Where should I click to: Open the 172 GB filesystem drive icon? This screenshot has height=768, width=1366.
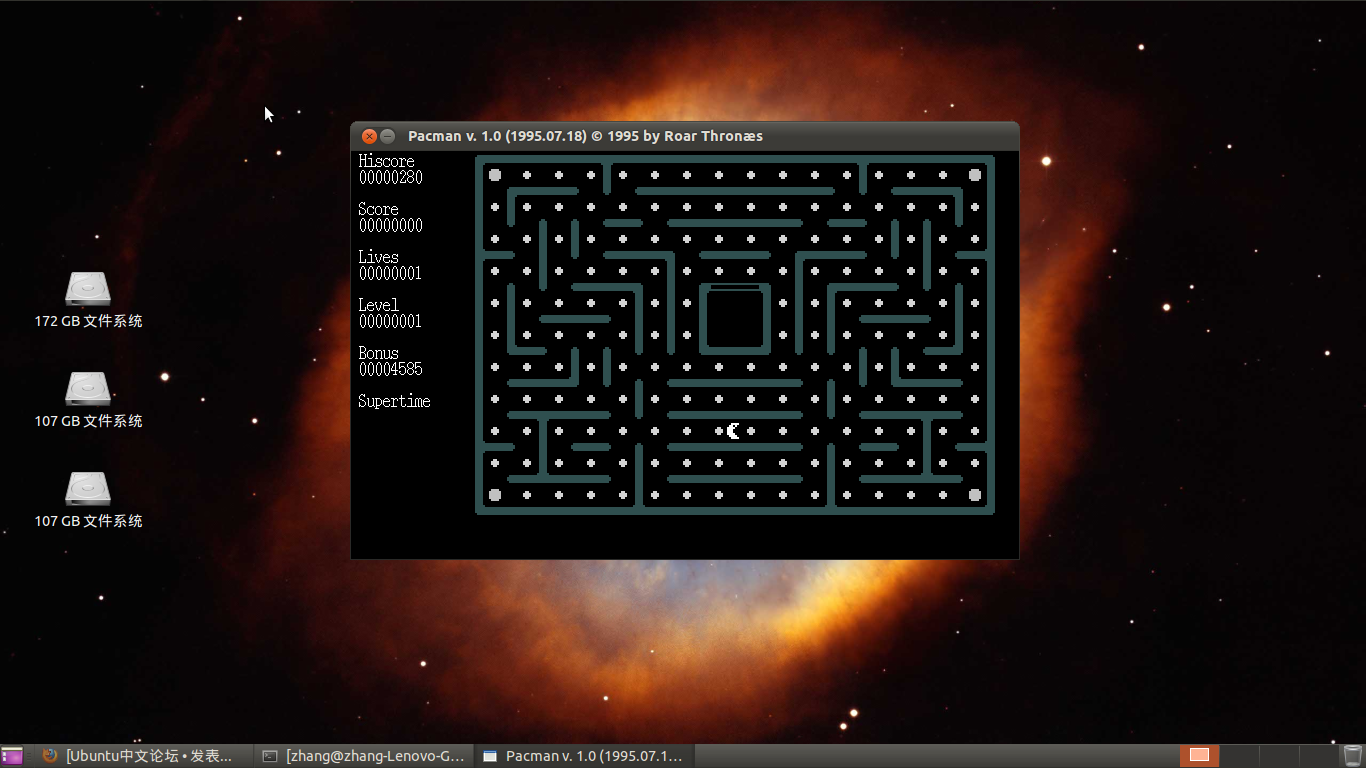pos(88,289)
